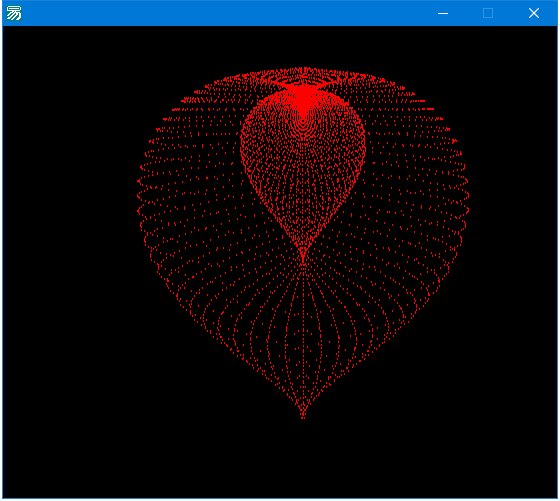Click the outer heart's right scalloped edge
The width and height of the screenshot is (560, 501).
click(x=464, y=196)
